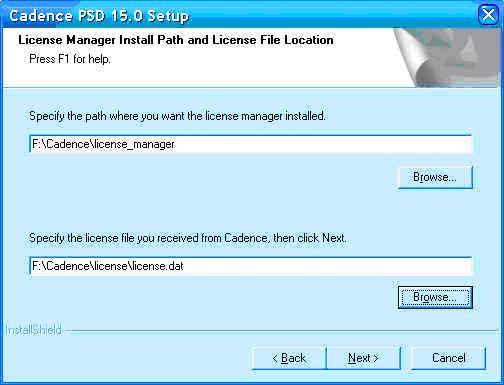Browse for the Cadence license file

coord(435,297)
